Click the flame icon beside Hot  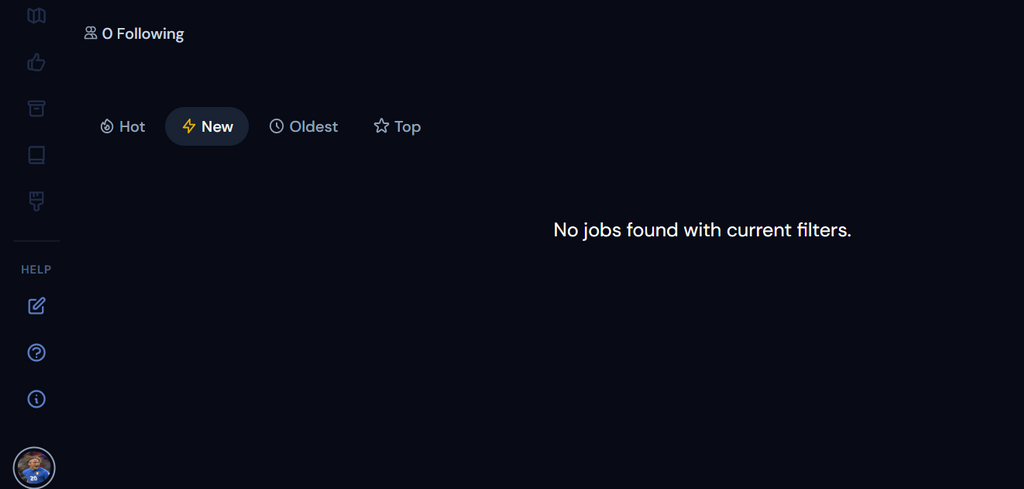[x=107, y=127]
